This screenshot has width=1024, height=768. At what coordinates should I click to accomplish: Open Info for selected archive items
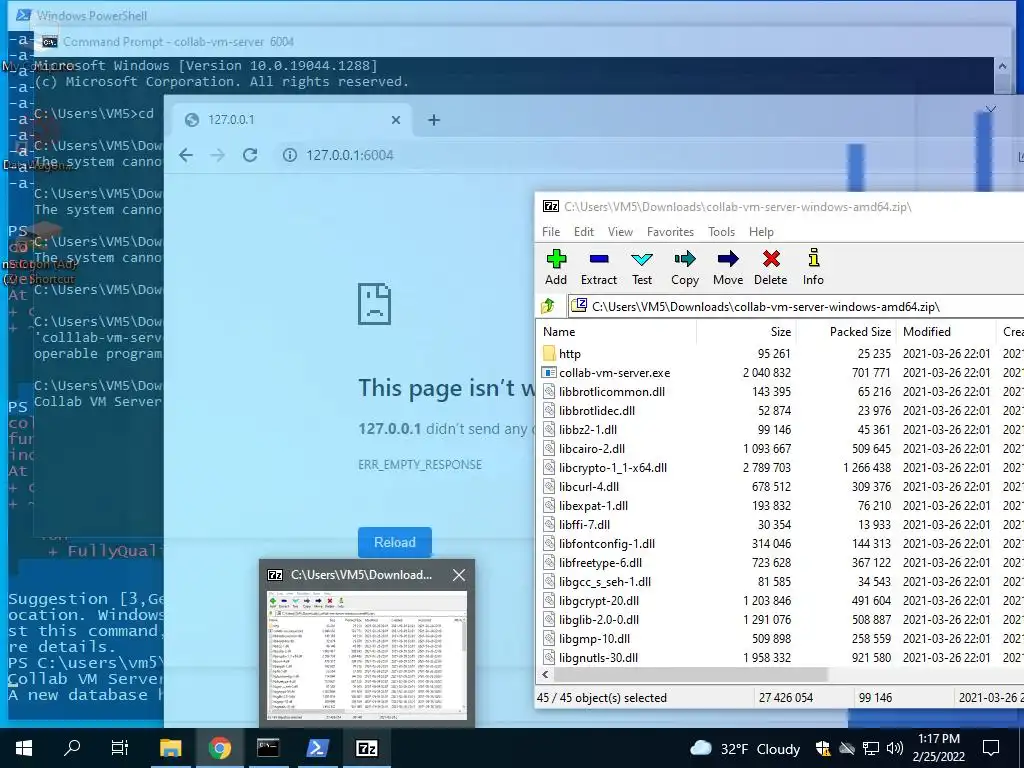coord(813,267)
